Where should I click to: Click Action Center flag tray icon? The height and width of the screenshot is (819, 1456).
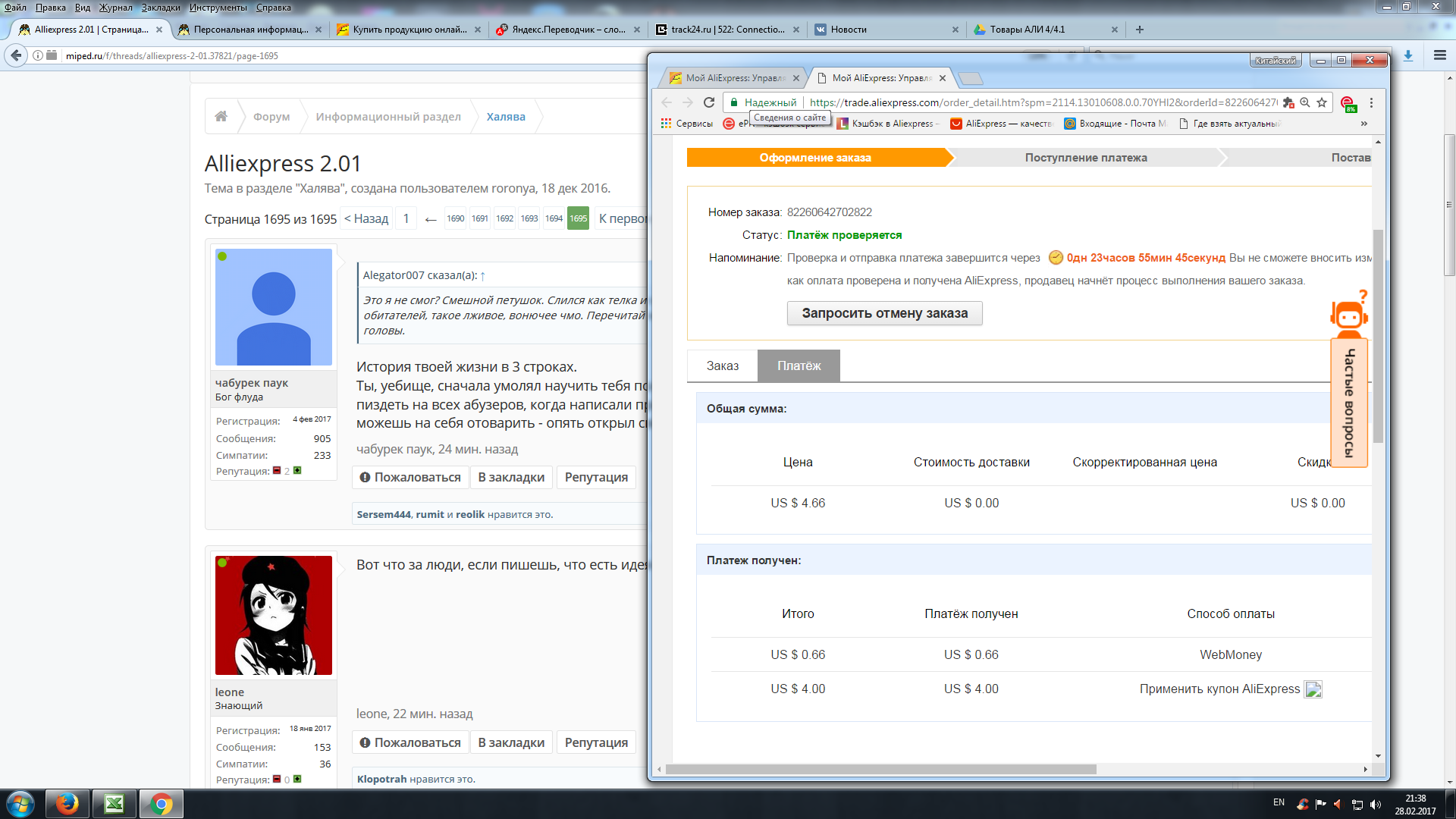1320,804
